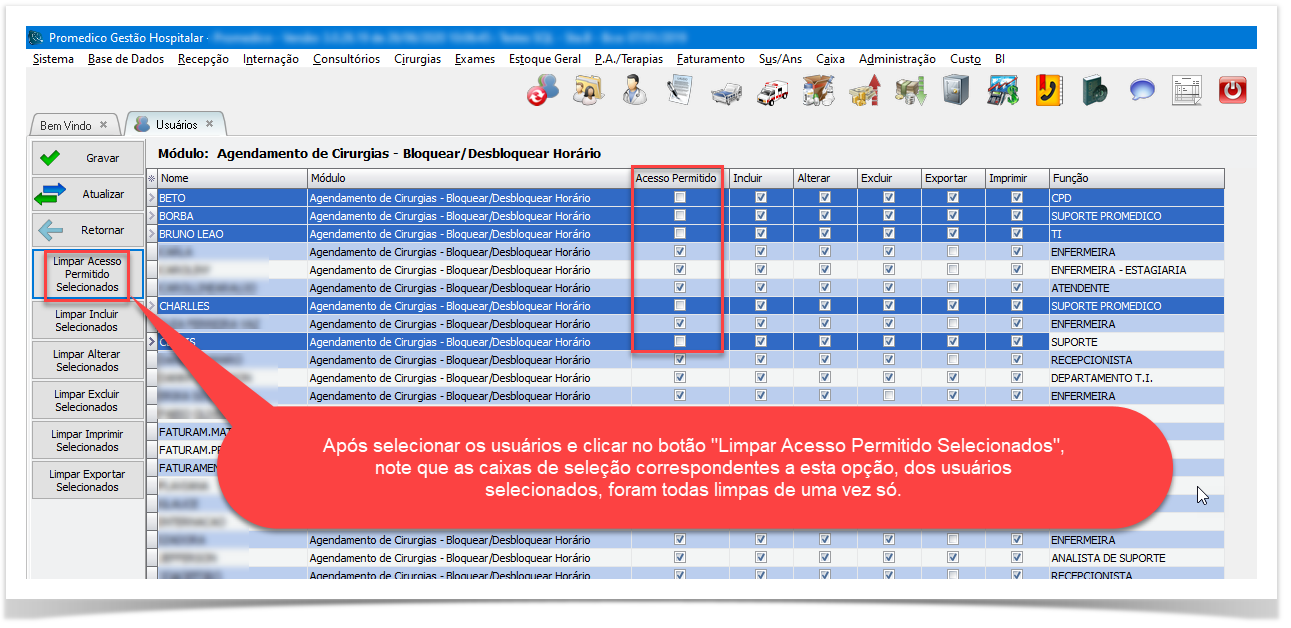Click the red power button icon
Screen dimensions: 1291x628
1232,91
